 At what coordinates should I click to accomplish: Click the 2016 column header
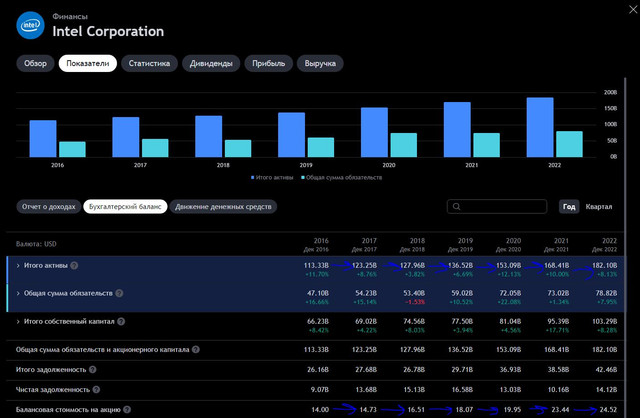[316, 245]
